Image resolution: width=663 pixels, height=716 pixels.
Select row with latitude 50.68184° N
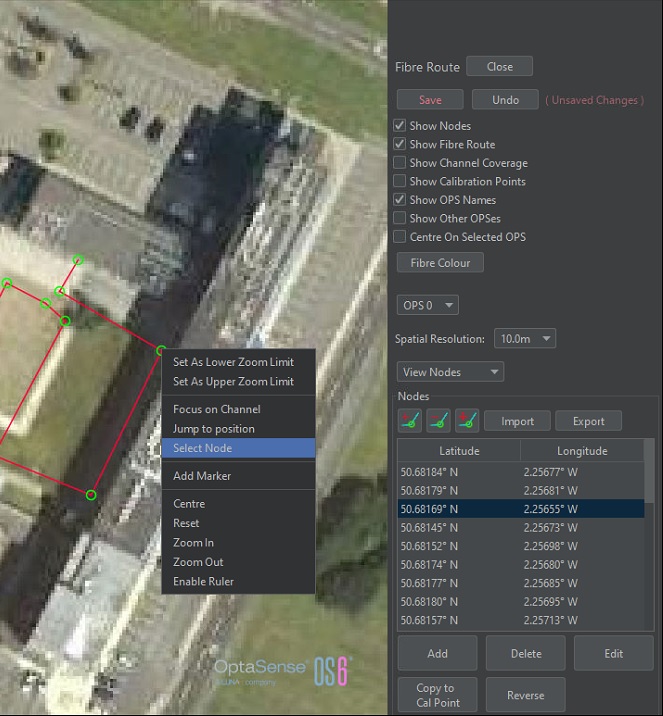coord(521,472)
